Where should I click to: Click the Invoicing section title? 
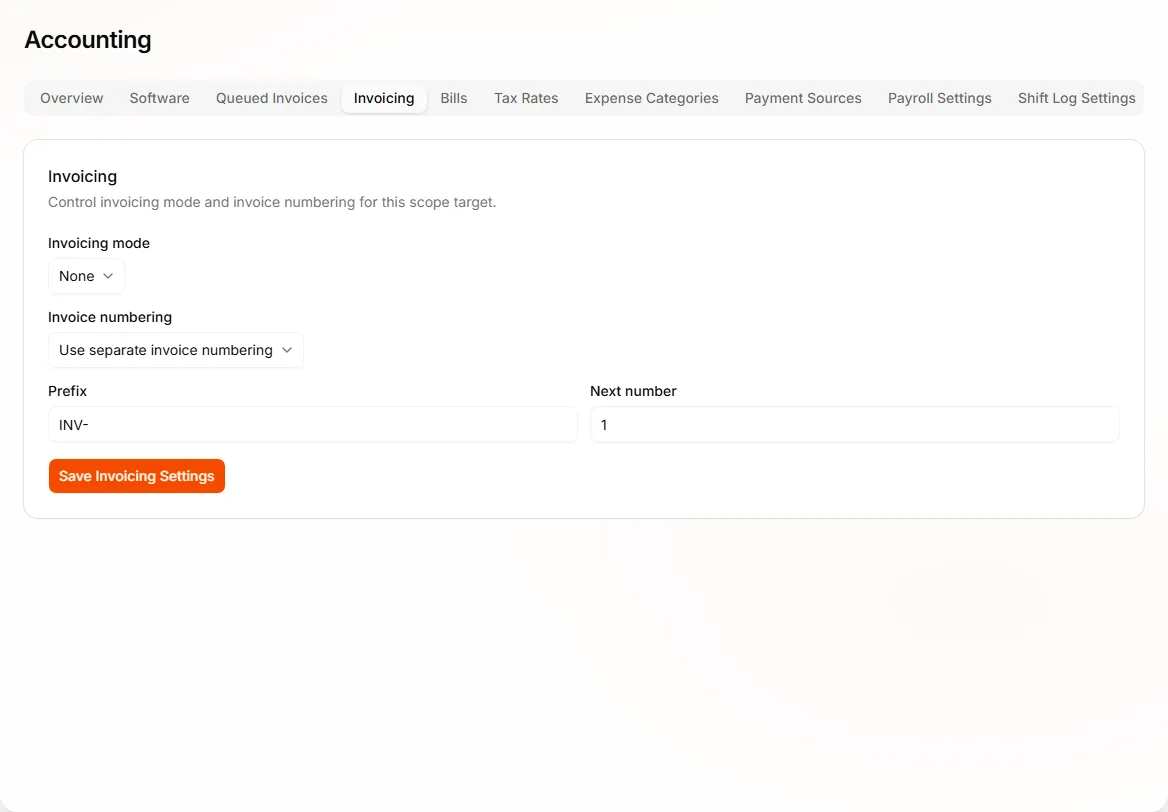pos(83,177)
